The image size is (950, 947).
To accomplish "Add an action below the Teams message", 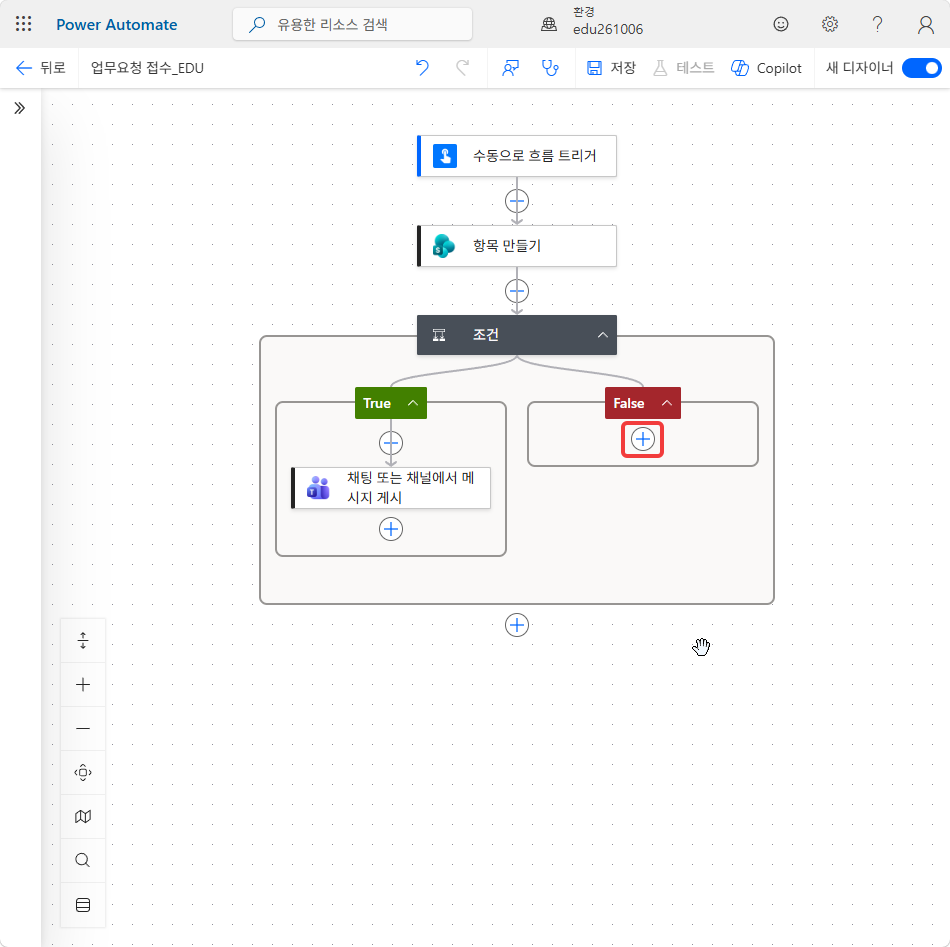I will [391, 529].
